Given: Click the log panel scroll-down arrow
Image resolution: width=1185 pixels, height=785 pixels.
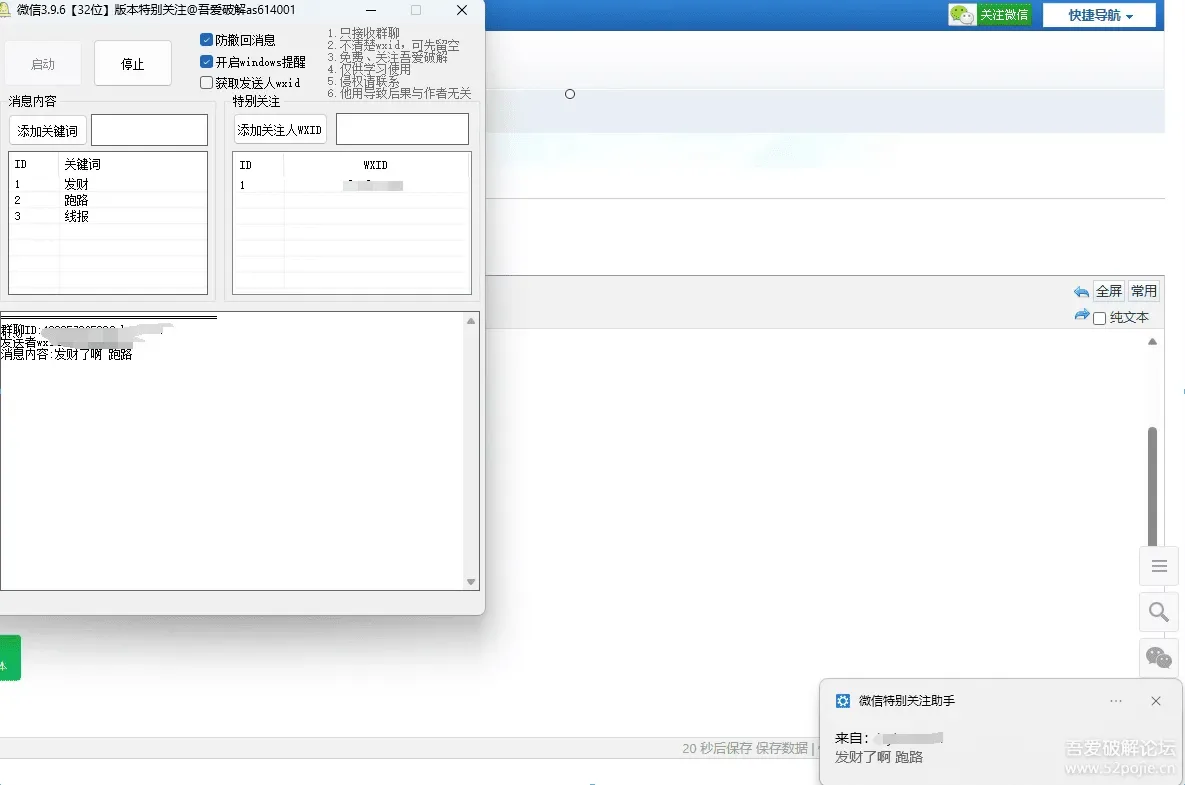Looking at the screenshot, I should click(471, 582).
